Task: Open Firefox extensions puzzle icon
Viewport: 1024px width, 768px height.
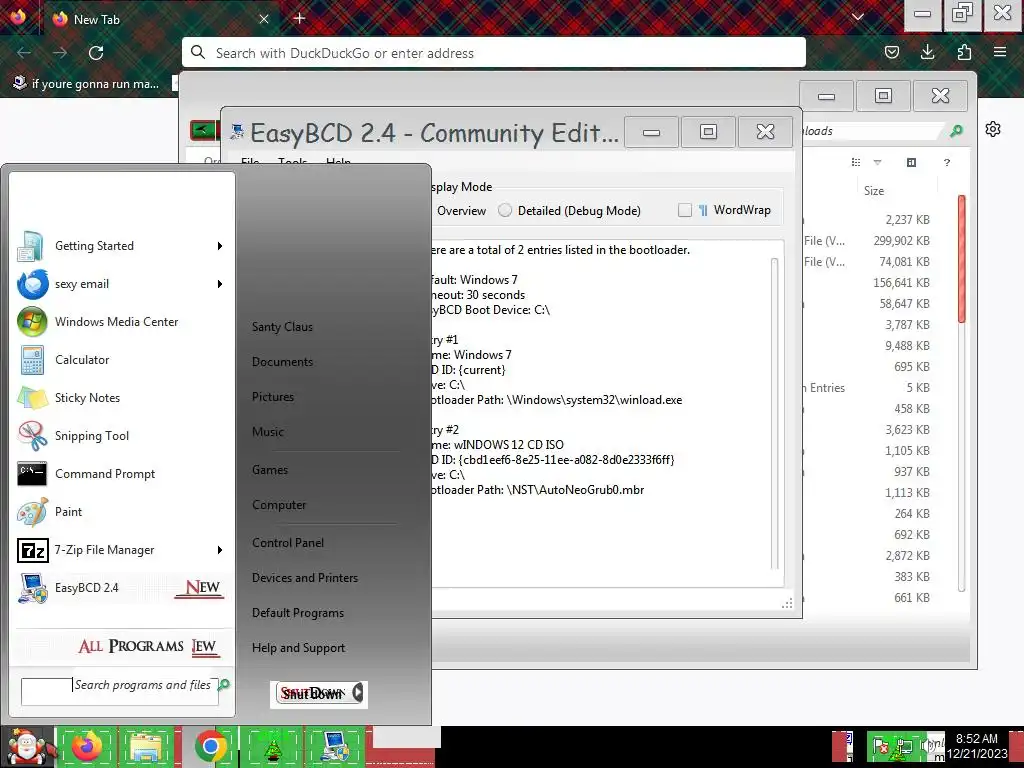Action: [x=964, y=52]
